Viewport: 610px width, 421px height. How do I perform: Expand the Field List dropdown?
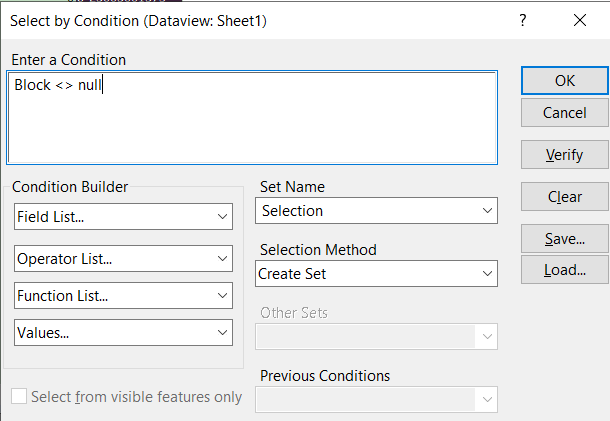click(x=124, y=216)
